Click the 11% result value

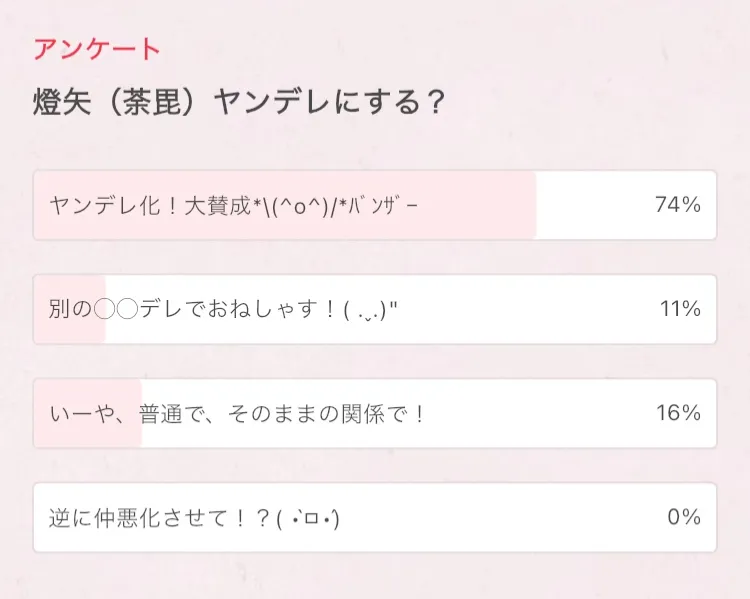(x=680, y=309)
